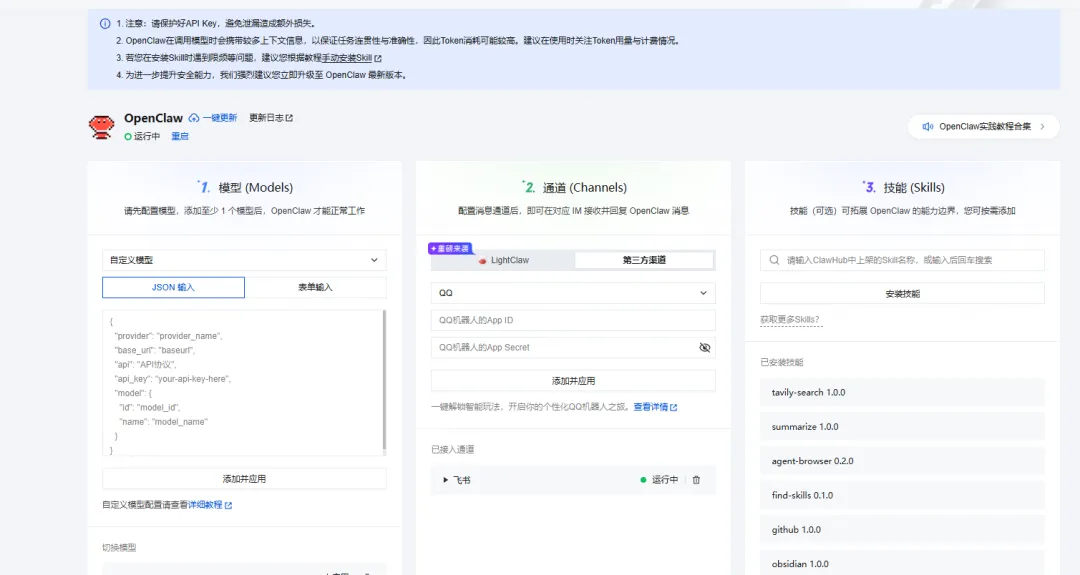This screenshot has height=575, width=1080.
Task: Click the 模型 (Models) heading
Action: pos(256,187)
